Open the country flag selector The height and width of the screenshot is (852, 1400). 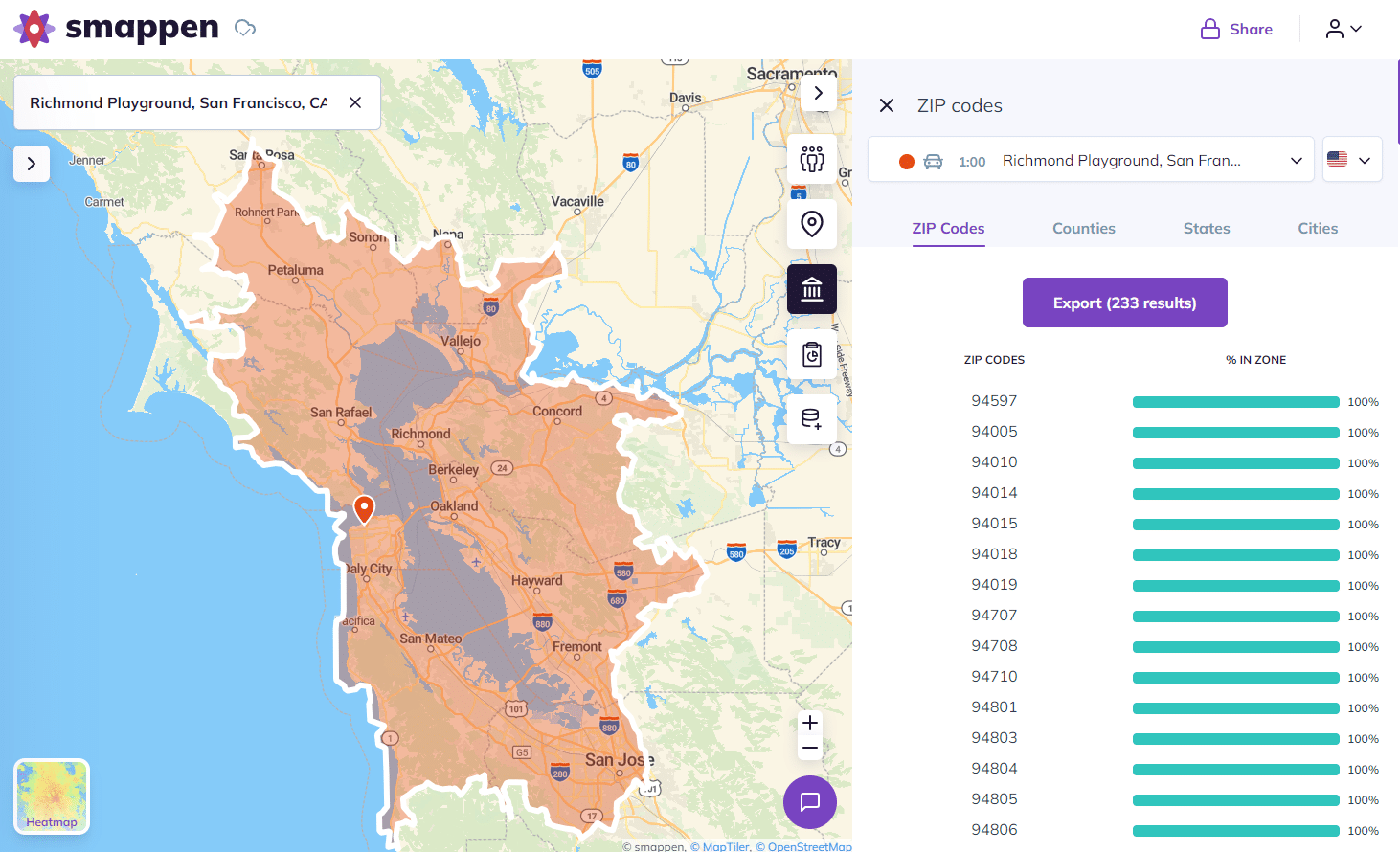(1352, 159)
